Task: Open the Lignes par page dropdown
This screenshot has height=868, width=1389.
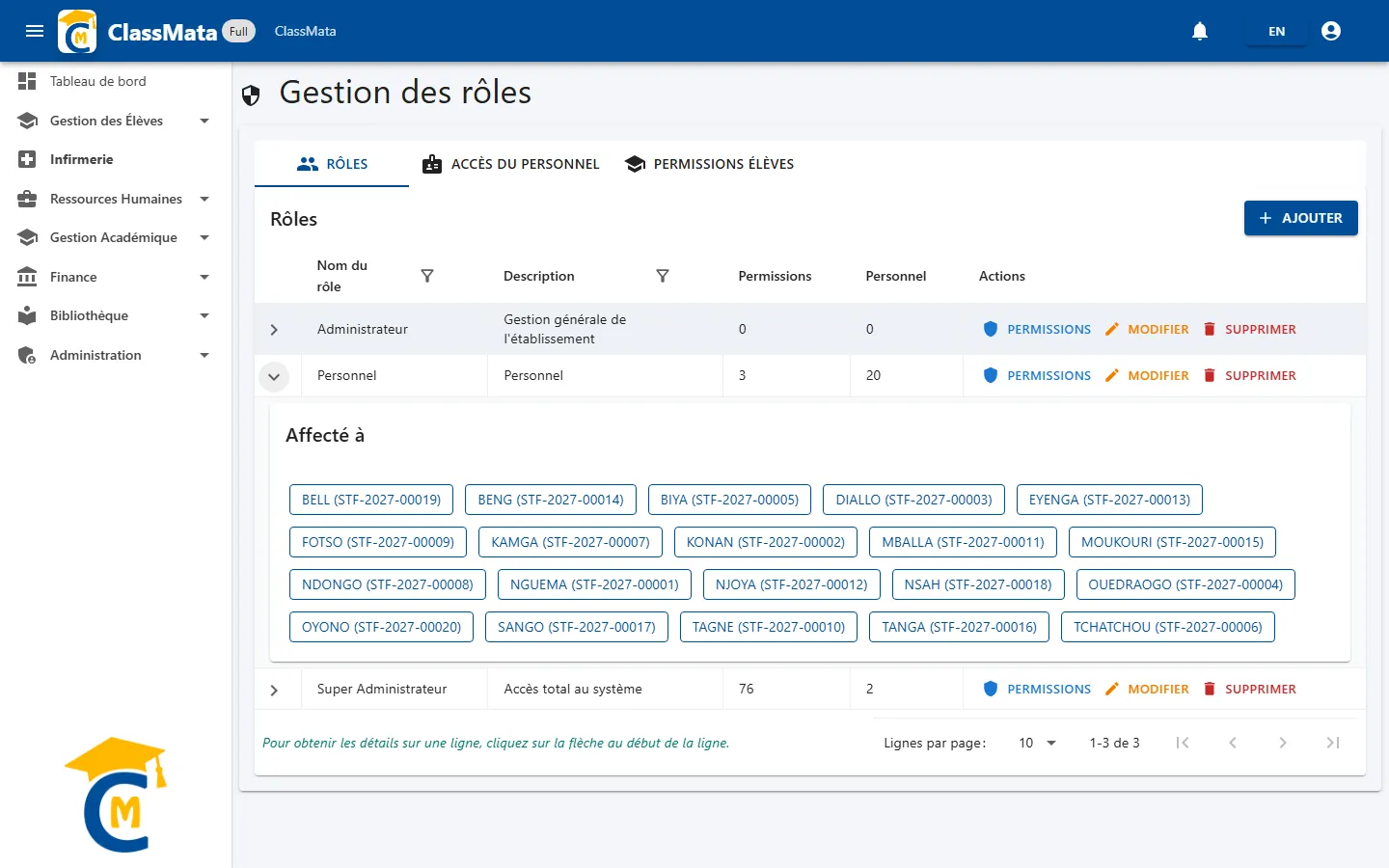Action: tap(1037, 743)
